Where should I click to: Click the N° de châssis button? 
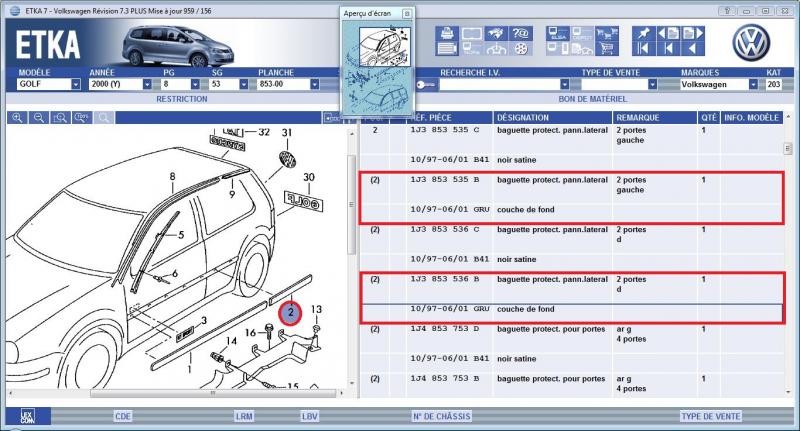[441, 416]
